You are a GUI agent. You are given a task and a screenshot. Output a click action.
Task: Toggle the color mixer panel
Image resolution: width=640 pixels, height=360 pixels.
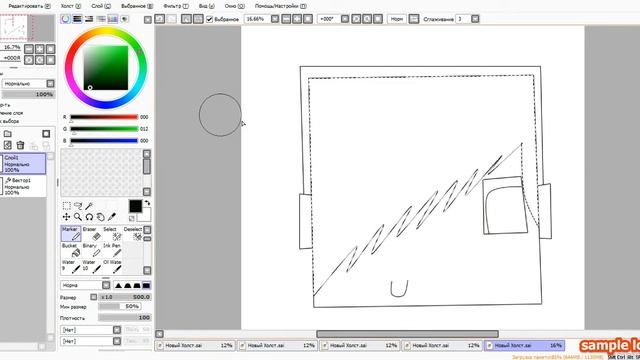tap(101, 19)
